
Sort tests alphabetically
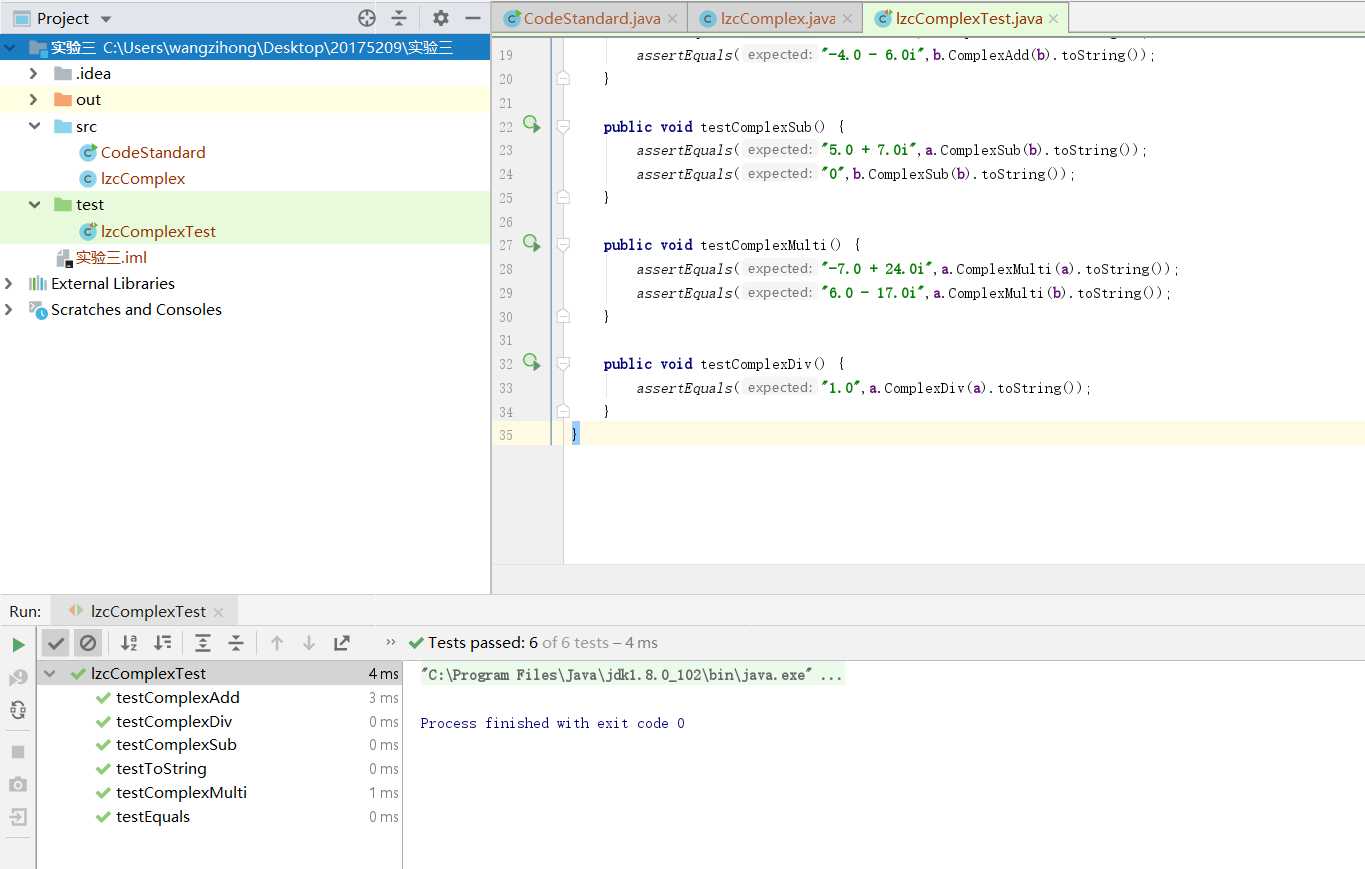(x=129, y=643)
